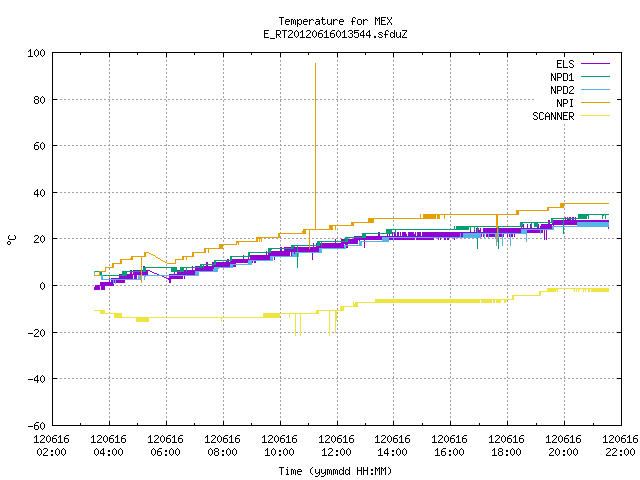Click the y-axis tick label 20
This screenshot has height=480, width=640.
(x=40, y=239)
